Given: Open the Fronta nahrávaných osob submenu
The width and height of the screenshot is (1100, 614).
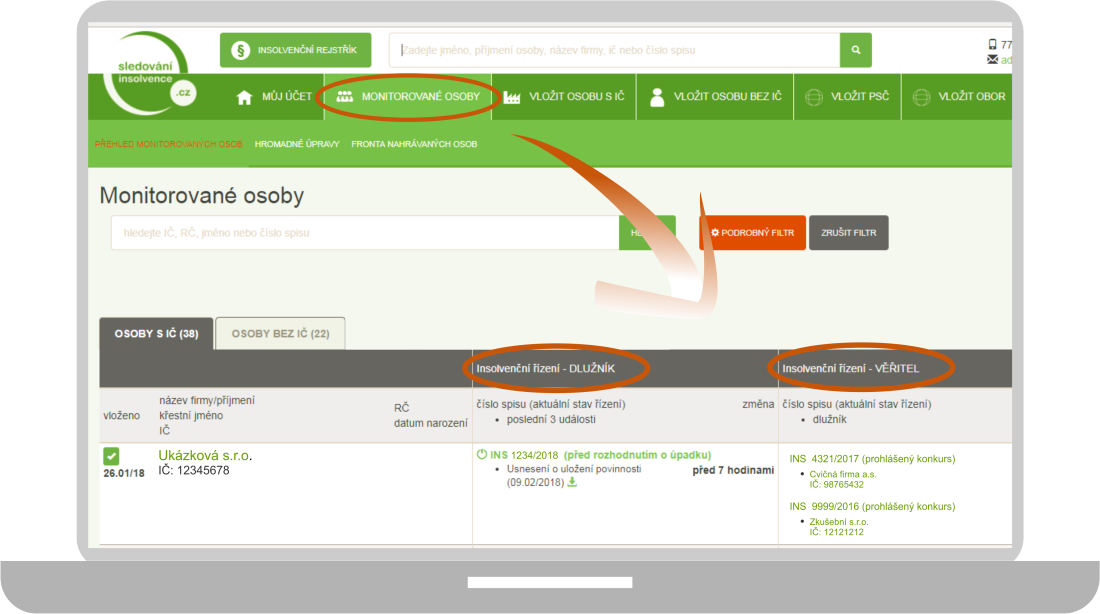Looking at the screenshot, I should click(414, 144).
